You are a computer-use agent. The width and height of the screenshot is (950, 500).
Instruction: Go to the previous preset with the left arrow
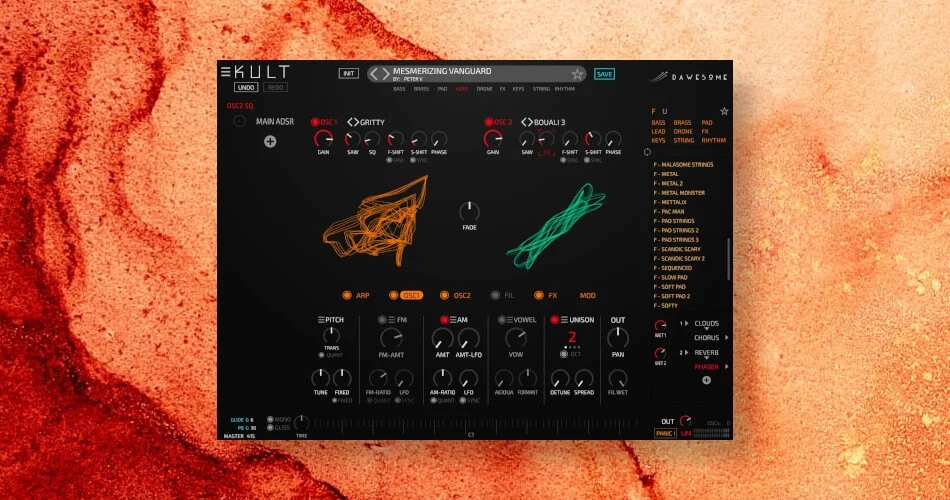click(x=374, y=74)
